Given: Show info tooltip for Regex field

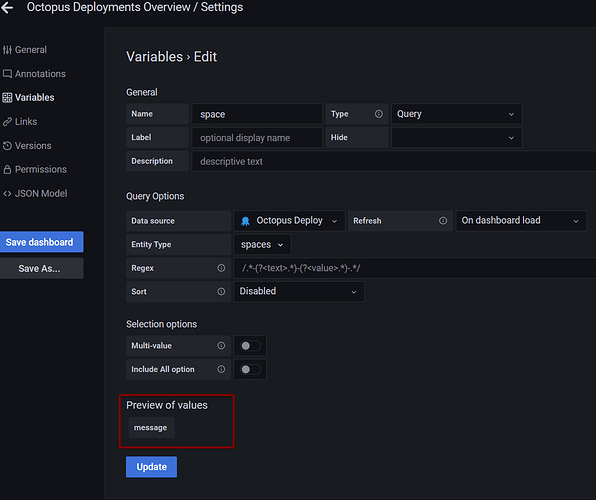Looking at the screenshot, I should (221, 268).
